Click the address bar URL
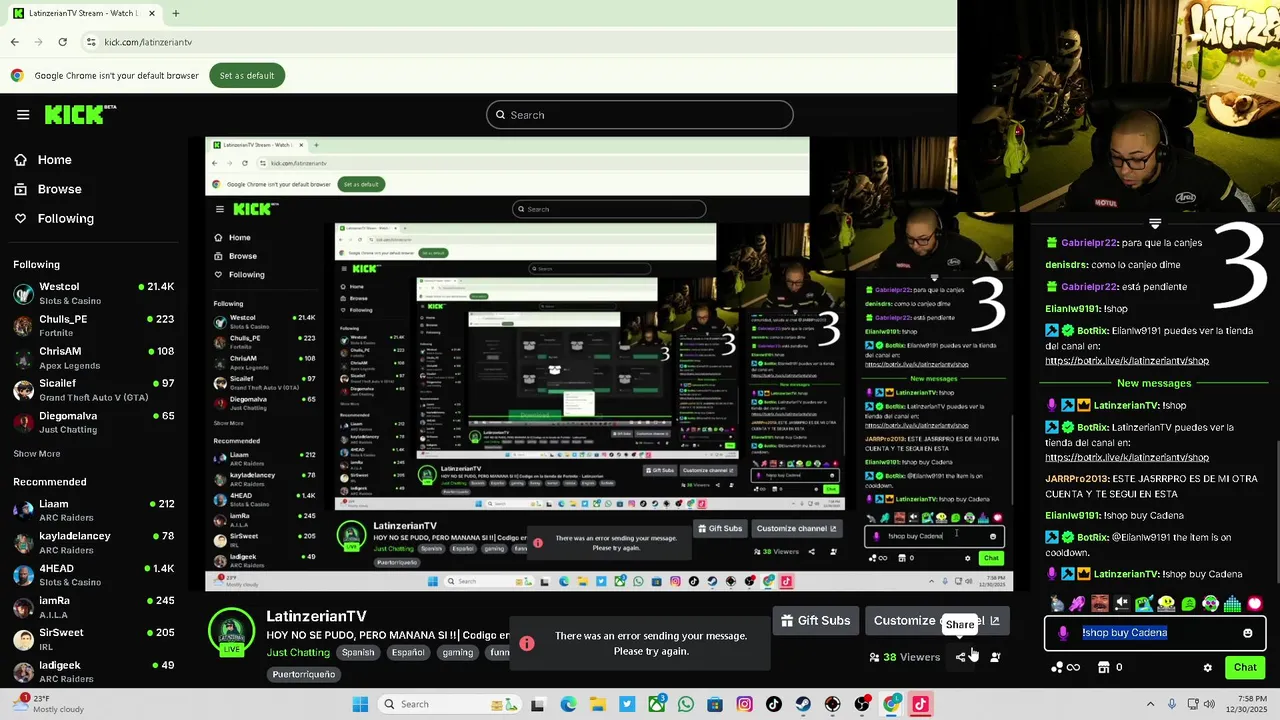This screenshot has height=720, width=1280. [x=148, y=42]
